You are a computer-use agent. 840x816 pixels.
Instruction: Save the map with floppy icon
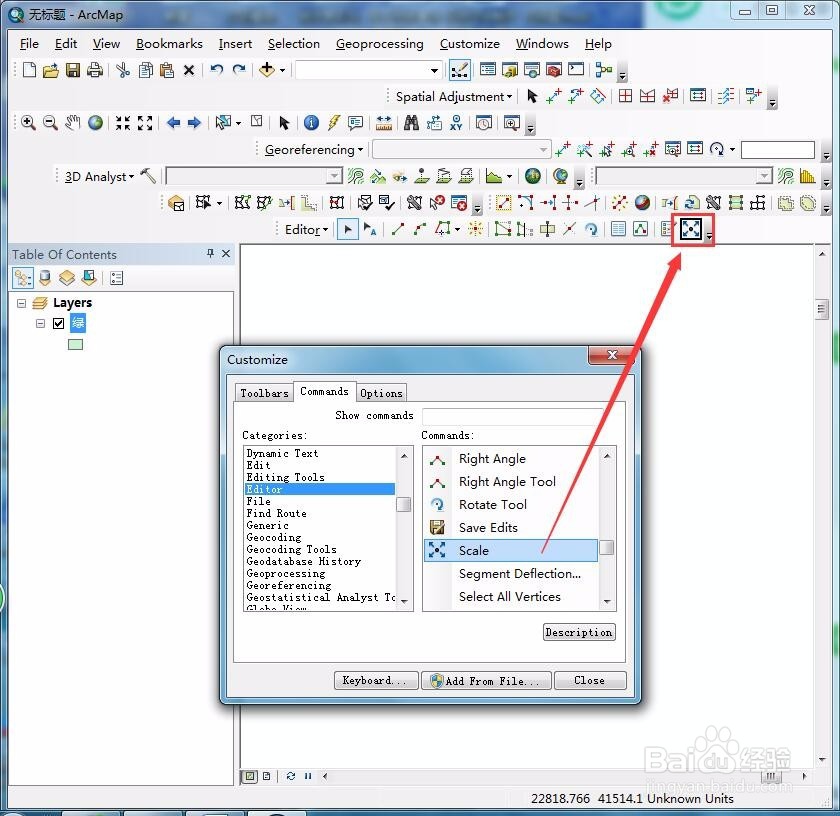73,70
